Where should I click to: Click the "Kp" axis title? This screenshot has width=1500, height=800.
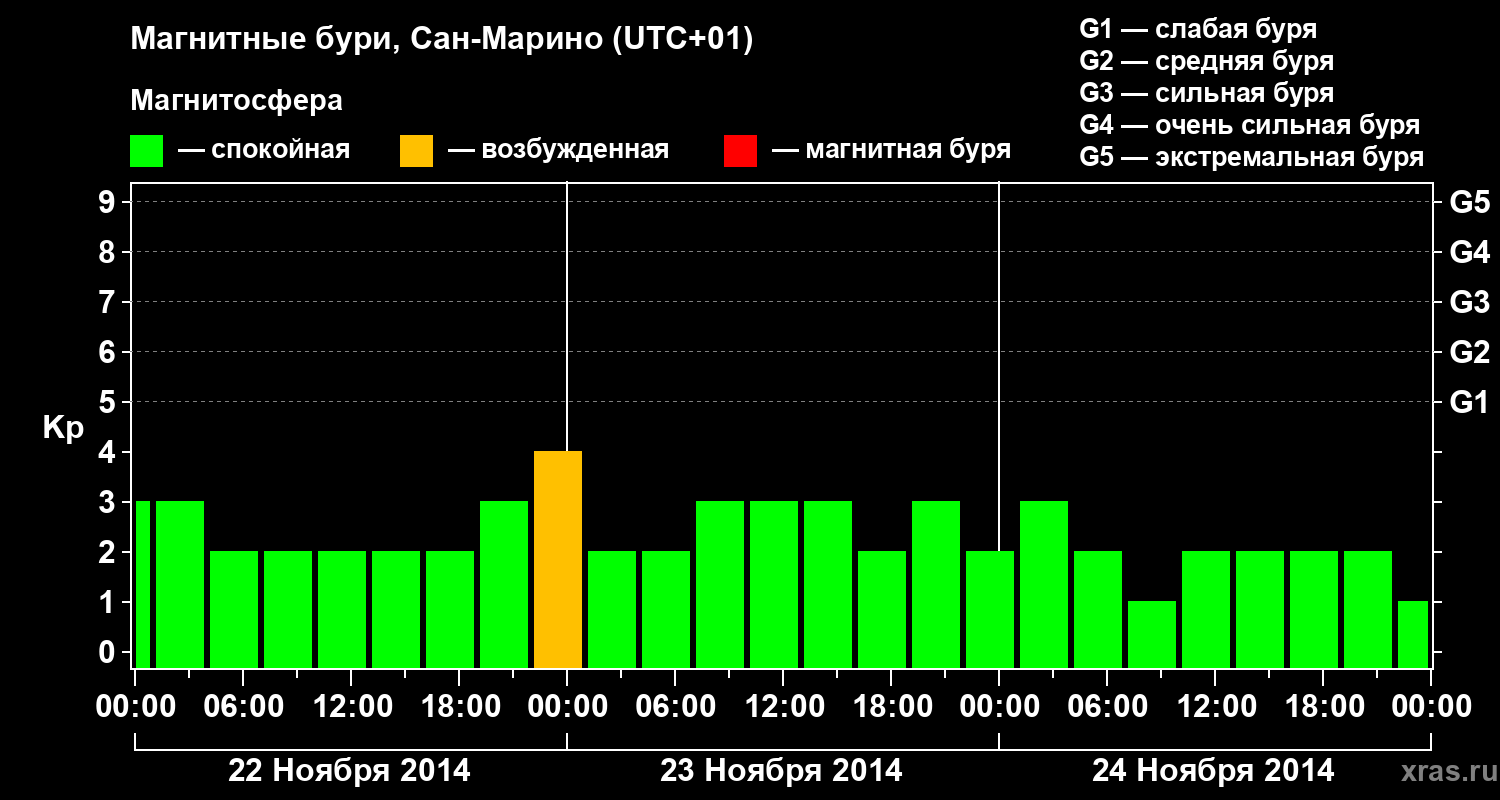(63, 429)
